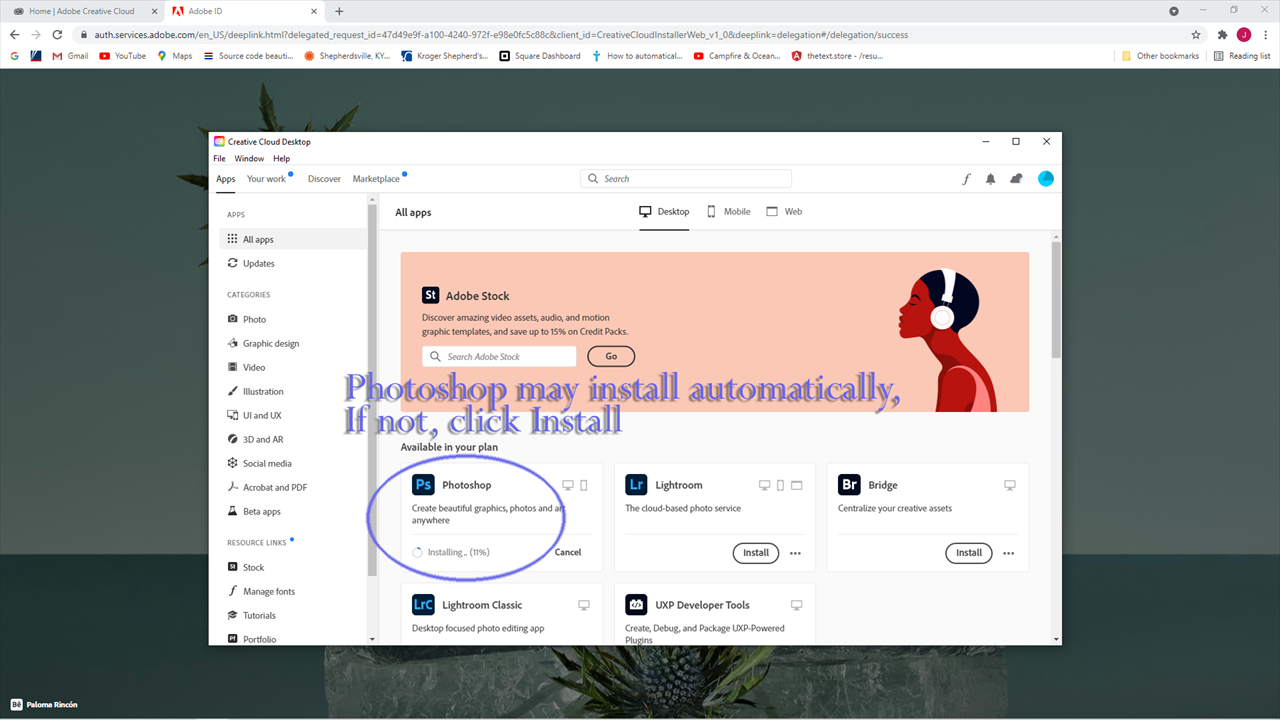Click the Search Adobe Stock field
The image size is (1280, 720).
[499, 356]
